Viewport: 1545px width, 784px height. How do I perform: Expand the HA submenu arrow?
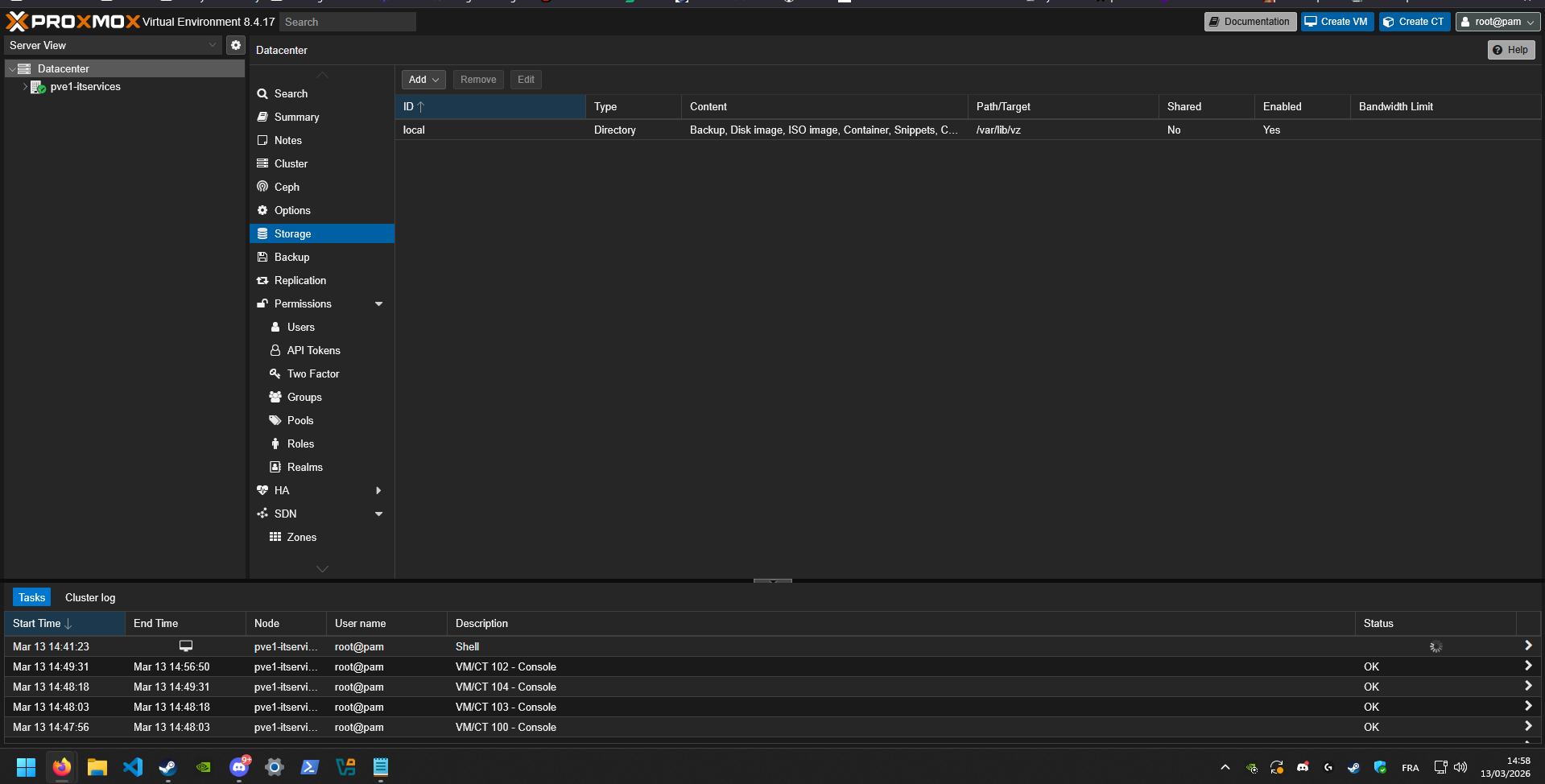click(x=378, y=490)
